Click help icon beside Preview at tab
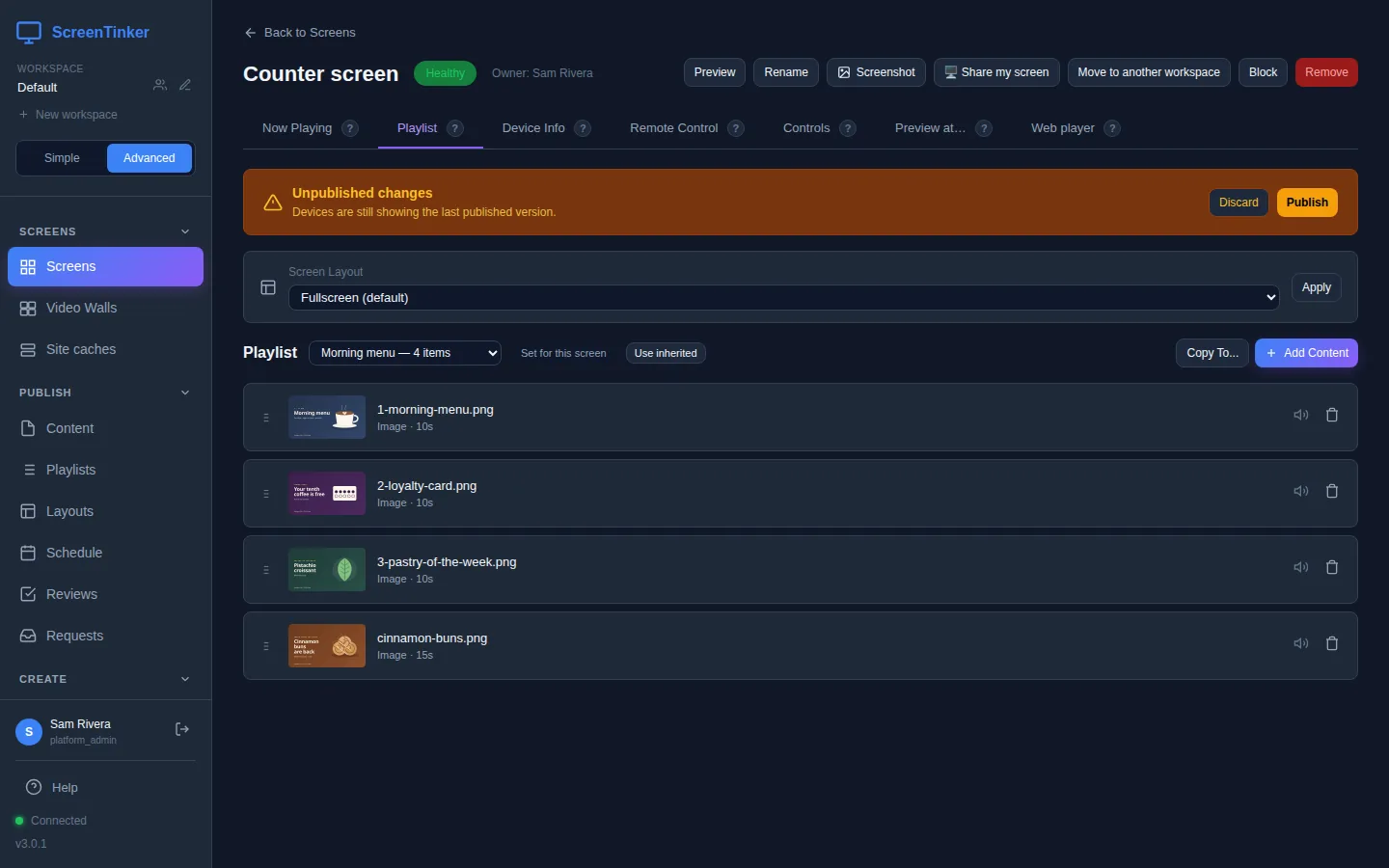 (984, 128)
